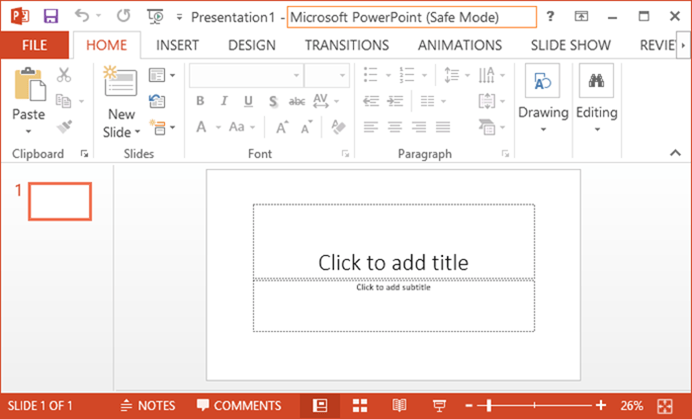692x419 pixels.
Task: Click the zoom slider in status bar
Action: click(x=541, y=405)
